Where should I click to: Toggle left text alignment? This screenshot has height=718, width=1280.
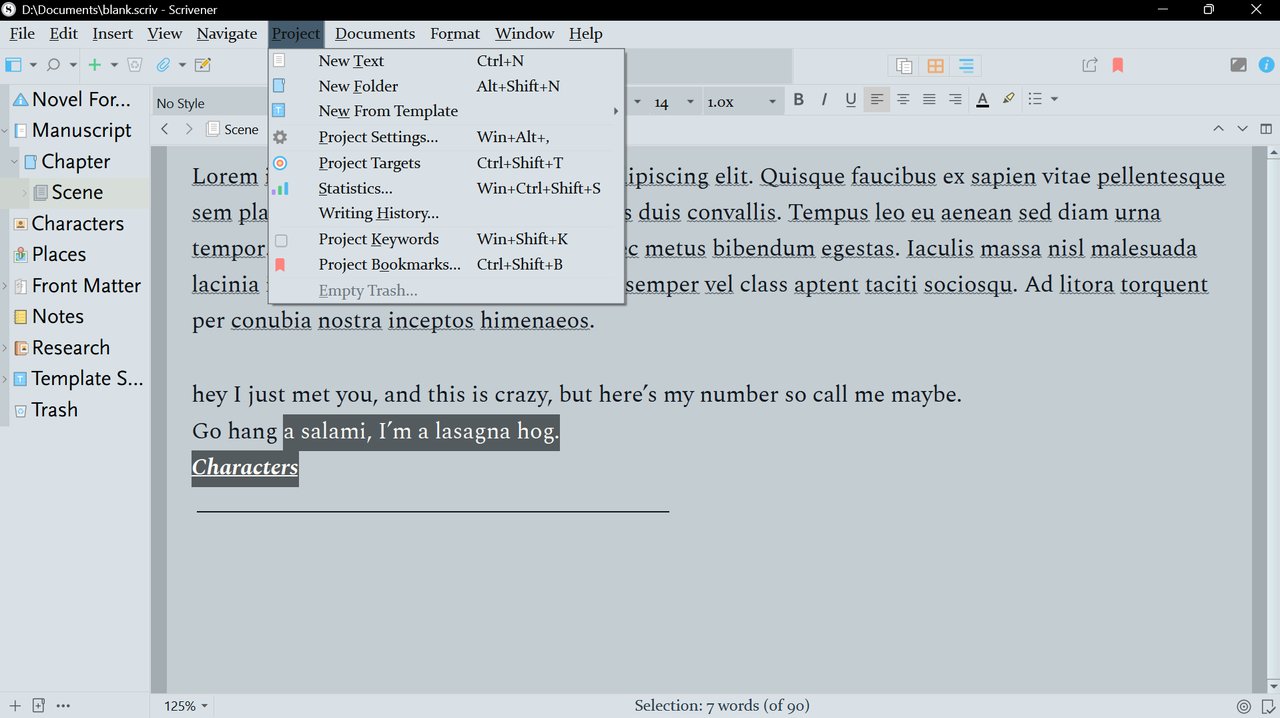click(877, 99)
